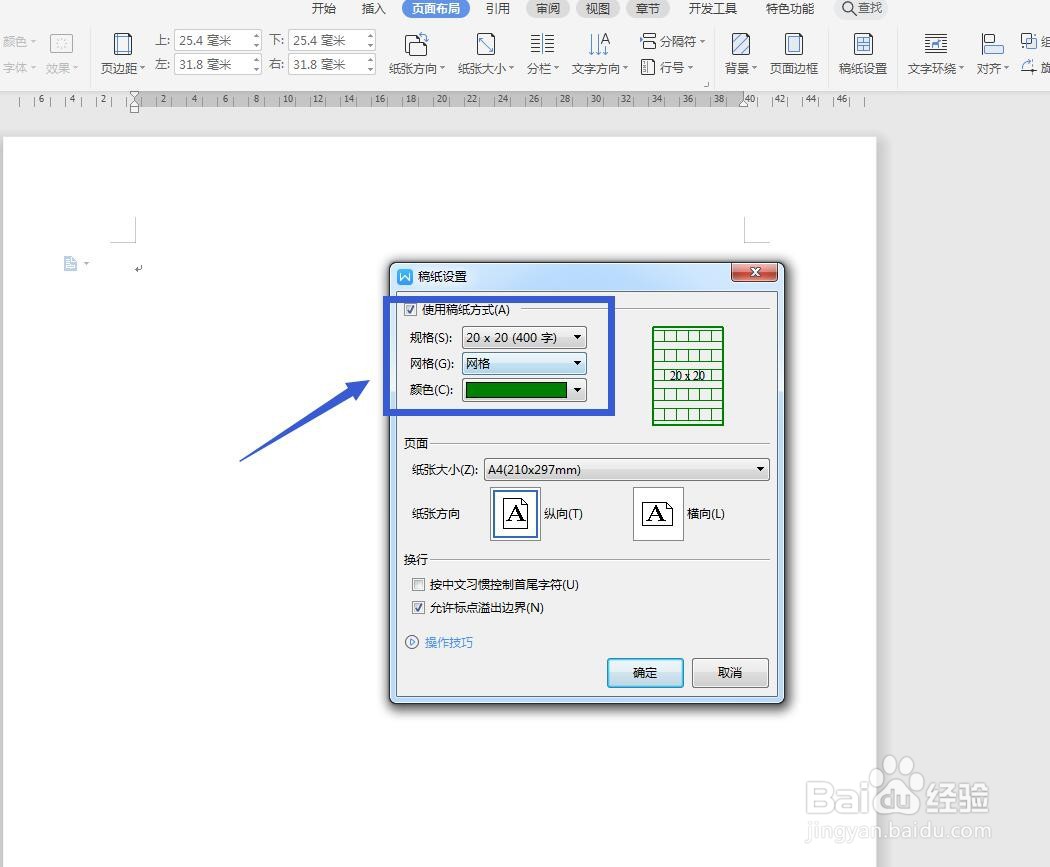The image size is (1050, 867).
Task: Click the 对齐 align icon
Action: [992, 44]
